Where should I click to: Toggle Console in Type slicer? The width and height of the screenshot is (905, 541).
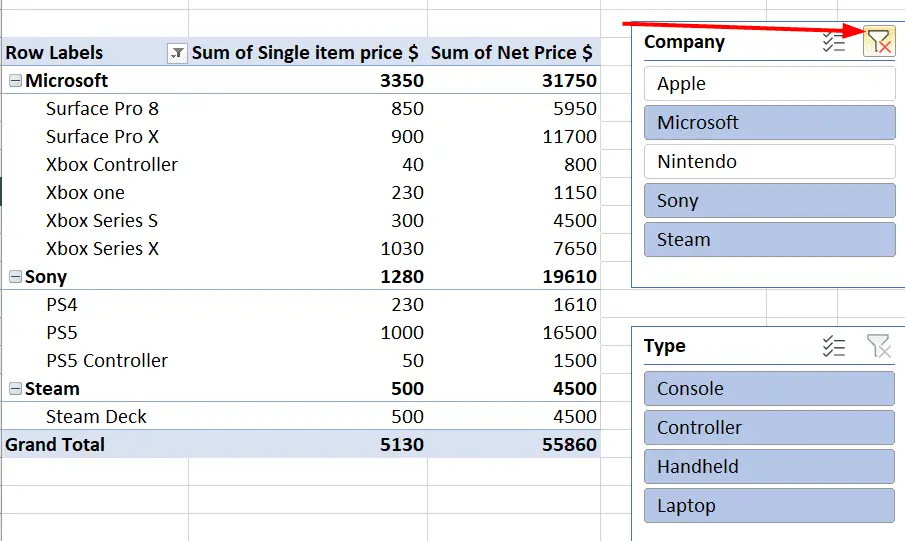(x=769, y=389)
